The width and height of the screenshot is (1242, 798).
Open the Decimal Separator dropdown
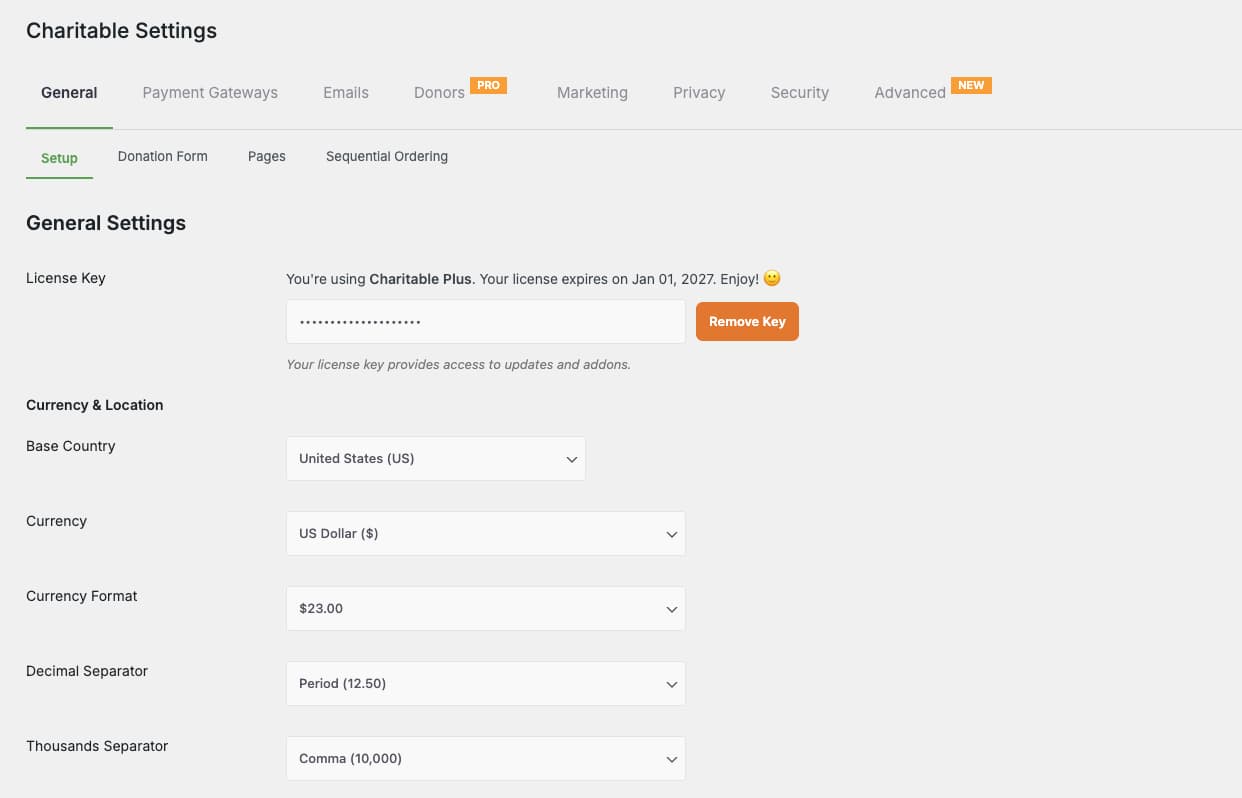point(485,683)
